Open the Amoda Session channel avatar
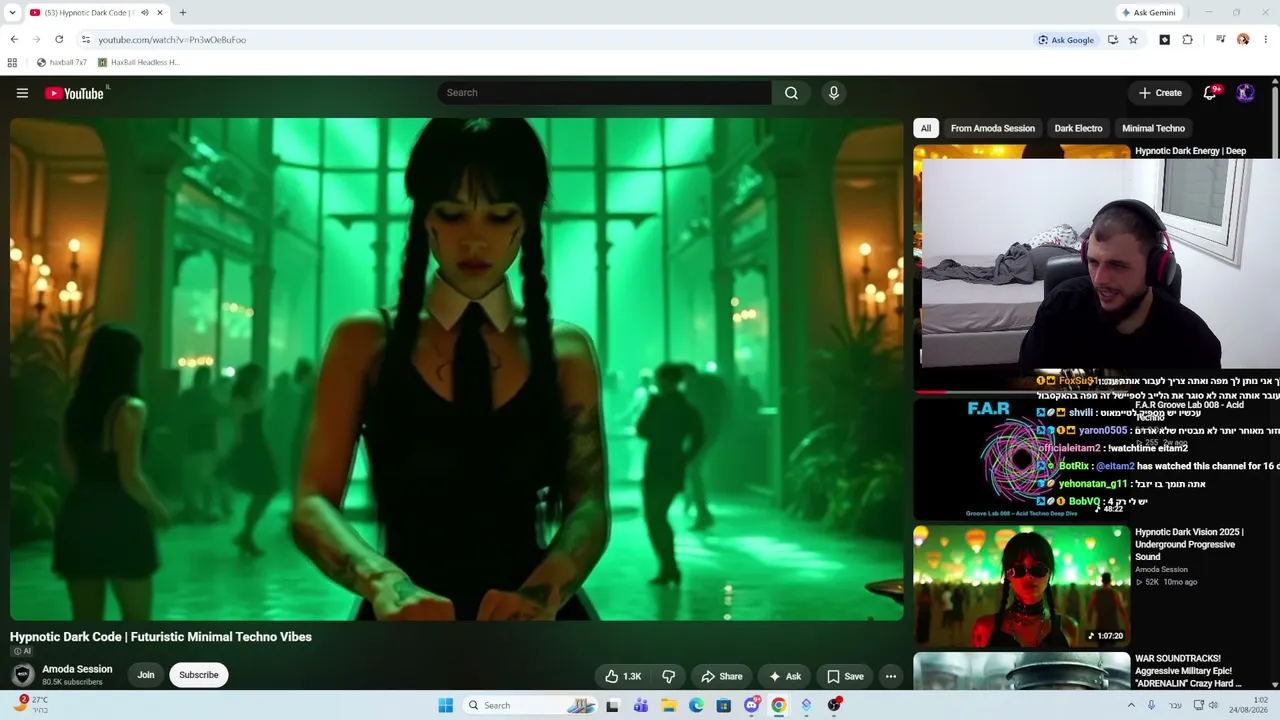This screenshot has height=720, width=1280. pyautogui.click(x=22, y=675)
